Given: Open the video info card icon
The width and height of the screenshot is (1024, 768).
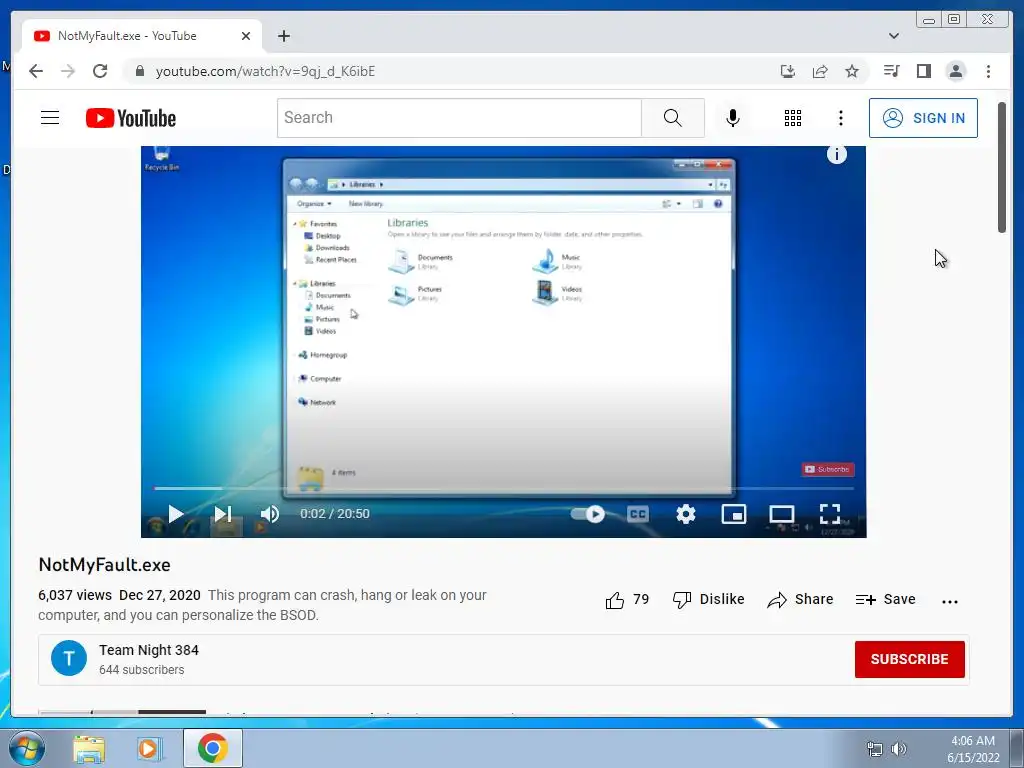Looking at the screenshot, I should point(837,154).
